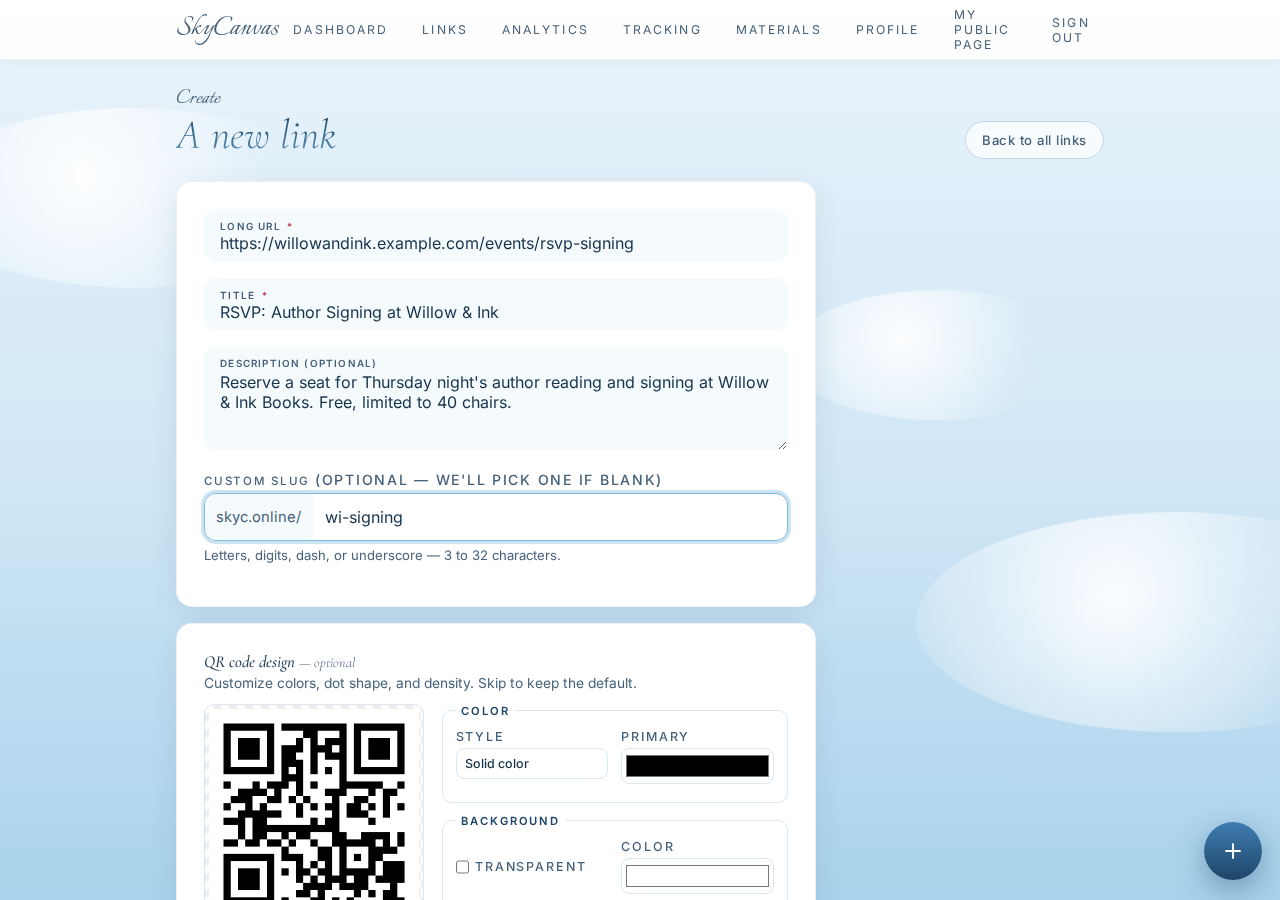Open the floating plus action button
This screenshot has width=1280, height=900.
1233,851
